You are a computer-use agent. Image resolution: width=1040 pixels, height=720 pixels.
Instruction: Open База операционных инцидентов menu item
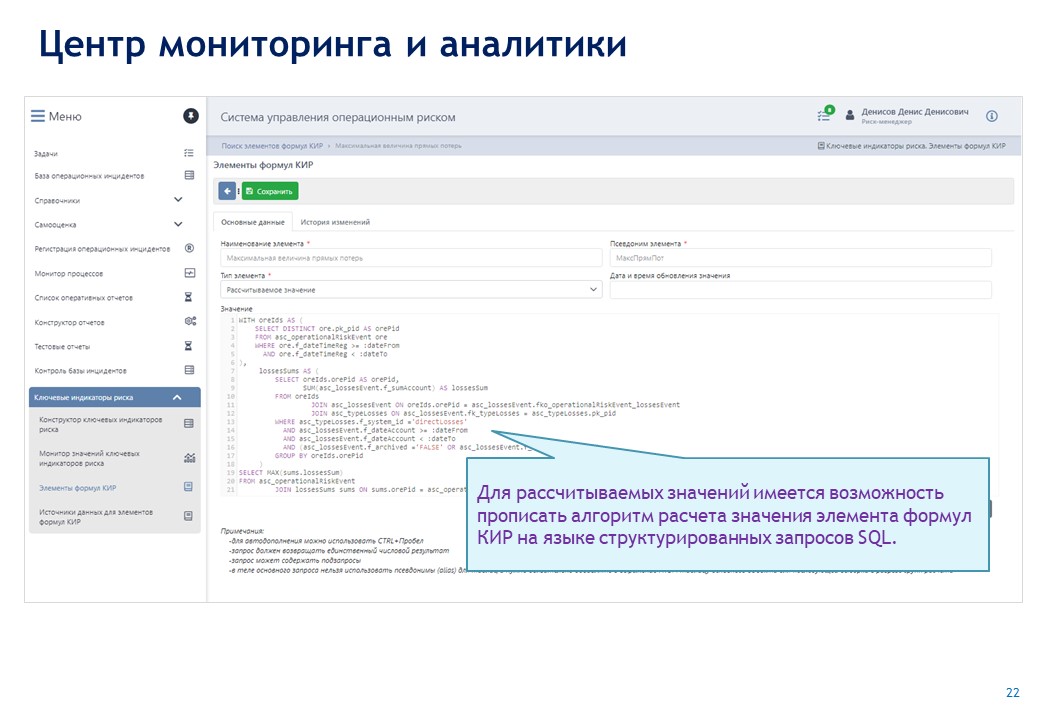tap(89, 176)
